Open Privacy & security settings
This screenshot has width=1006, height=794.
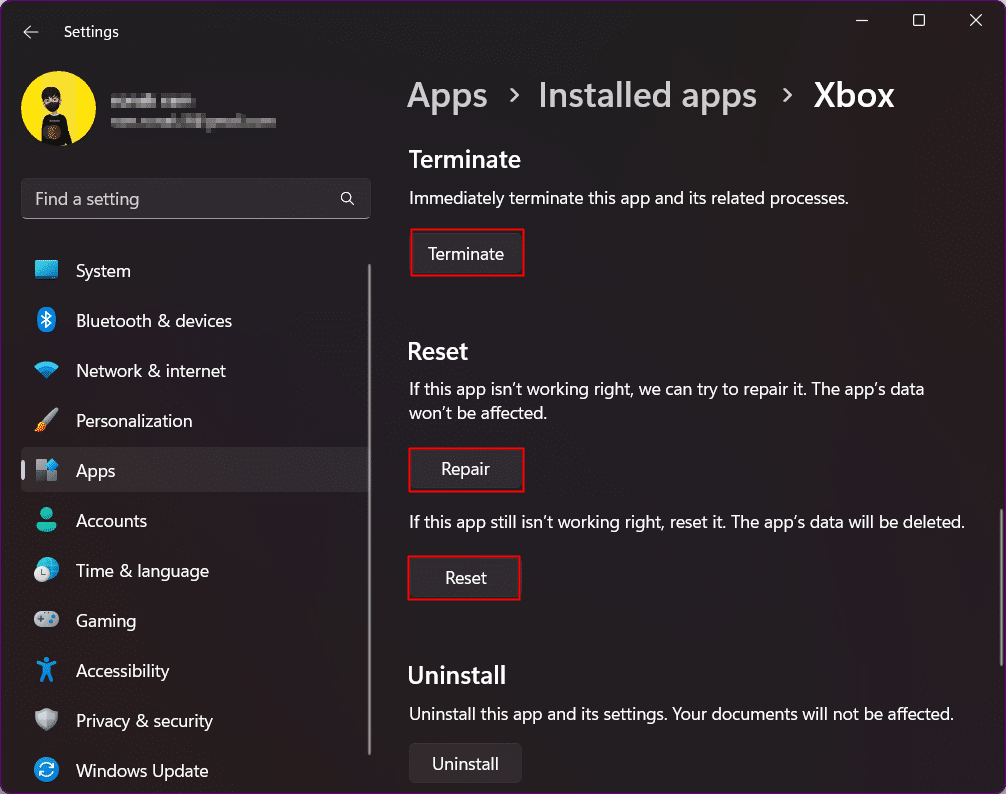(x=195, y=721)
